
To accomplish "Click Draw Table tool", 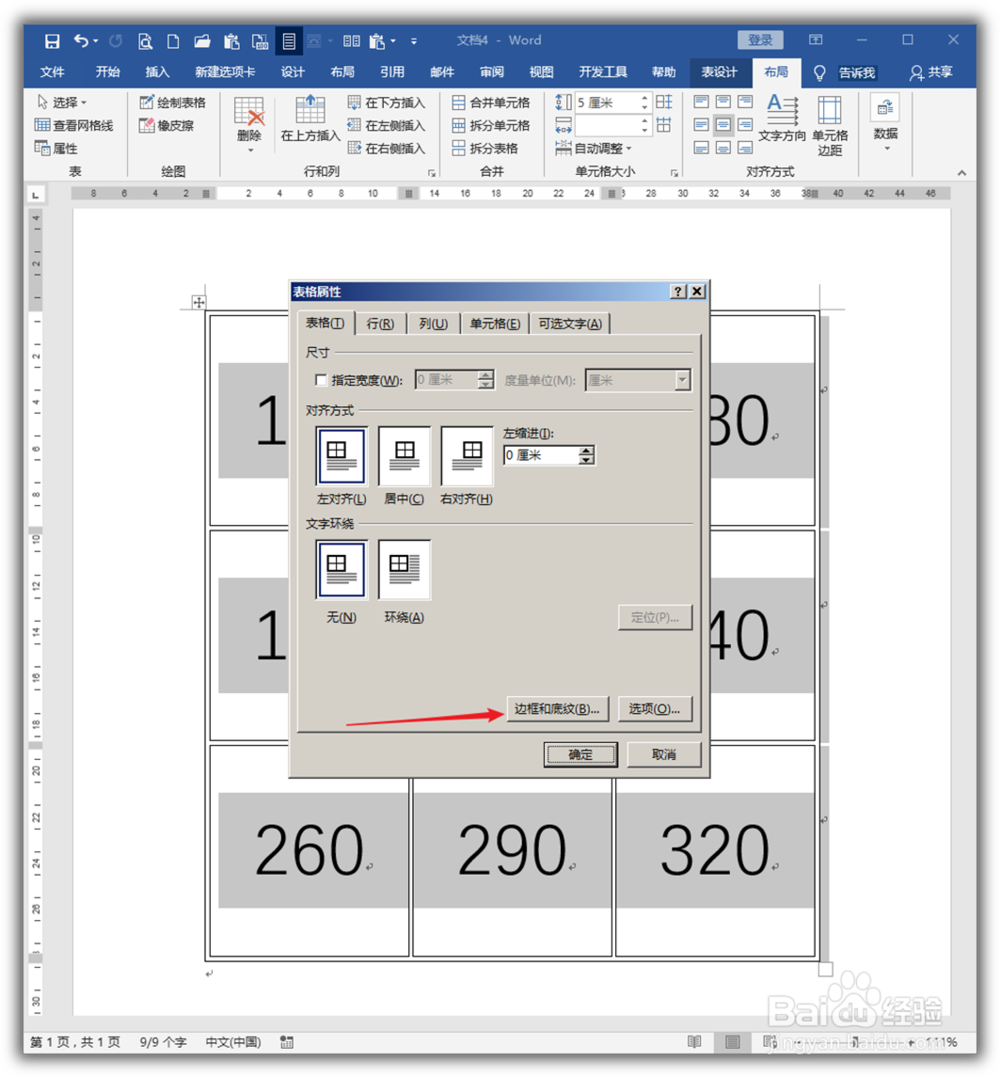I will click(172, 102).
